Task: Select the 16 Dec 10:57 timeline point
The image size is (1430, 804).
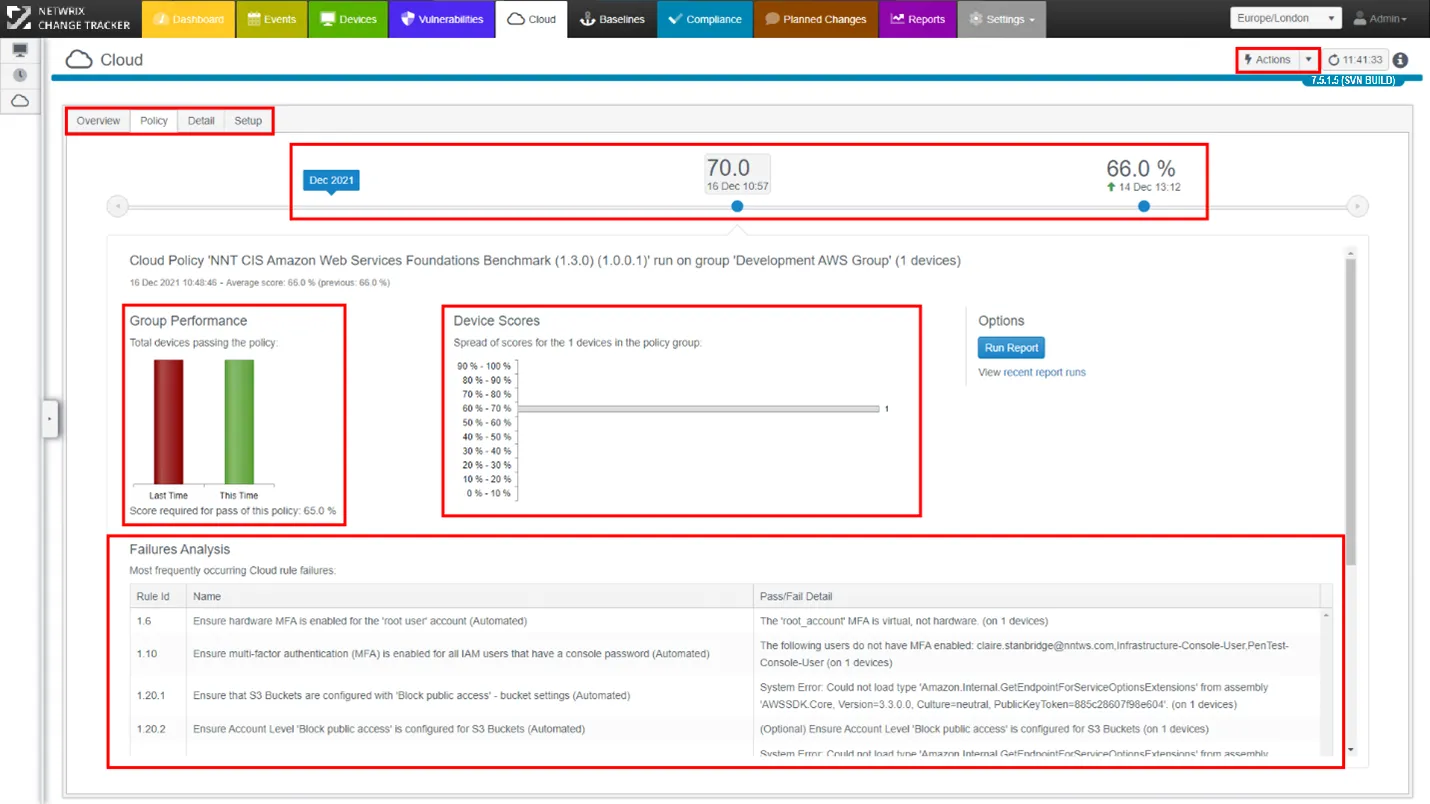Action: click(737, 206)
